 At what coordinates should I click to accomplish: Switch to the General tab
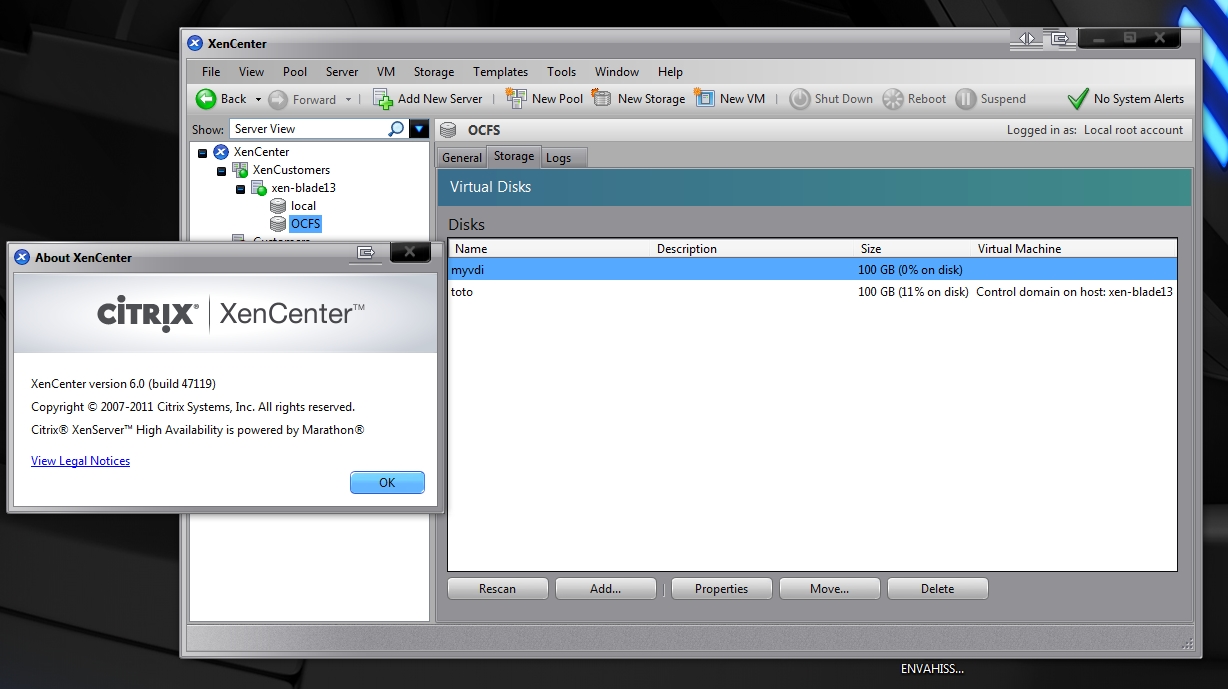click(x=462, y=158)
